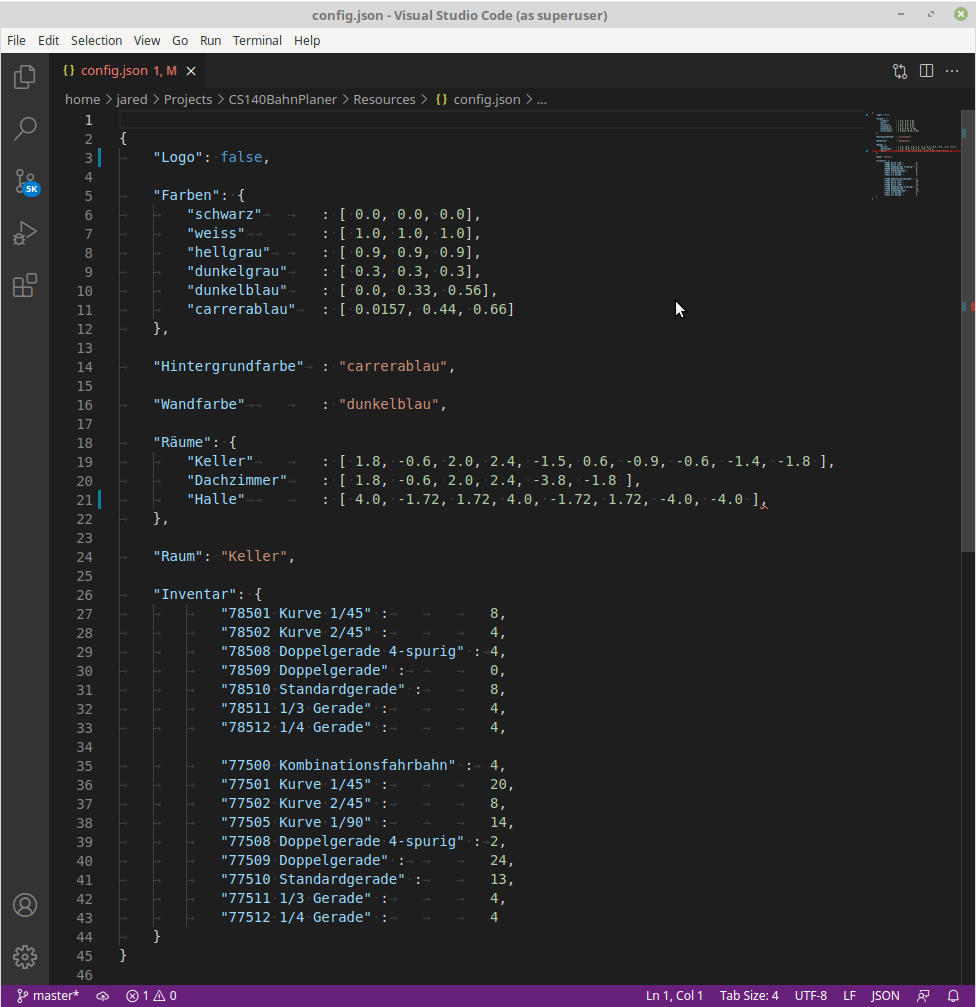Expand the breadcrumb ellipsis after config.json
The image size is (976, 1007).
(542, 100)
